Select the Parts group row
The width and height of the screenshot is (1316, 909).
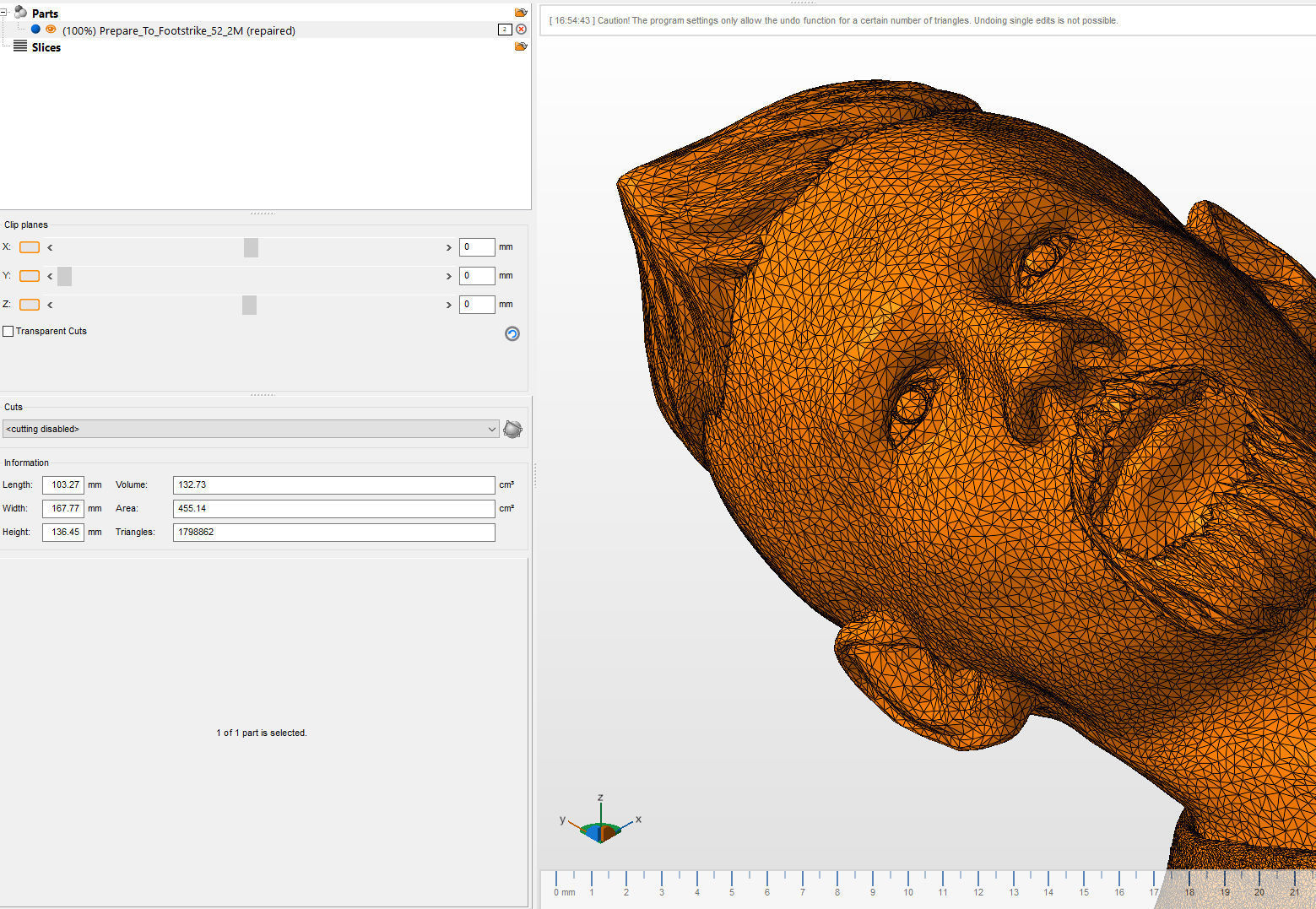point(265,13)
